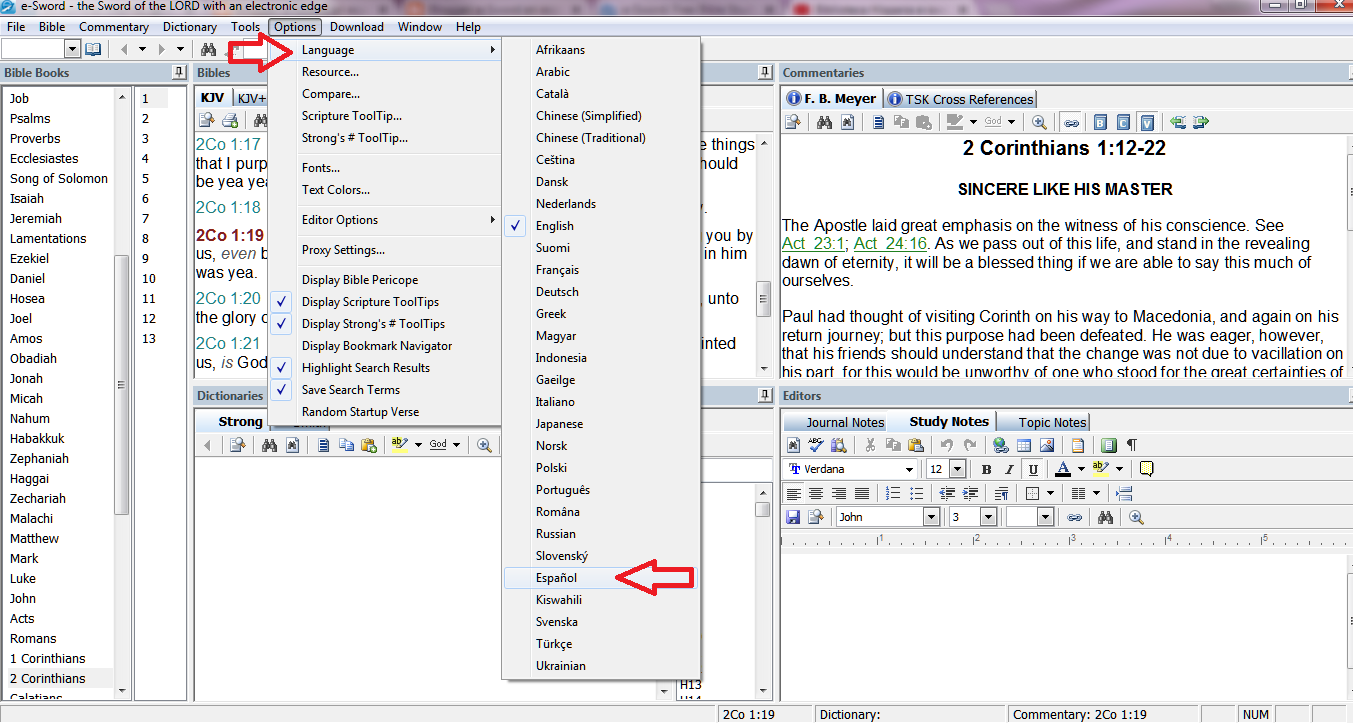
Task: Click the zoom magnifier in the Commentaries toolbar
Action: click(x=1039, y=122)
